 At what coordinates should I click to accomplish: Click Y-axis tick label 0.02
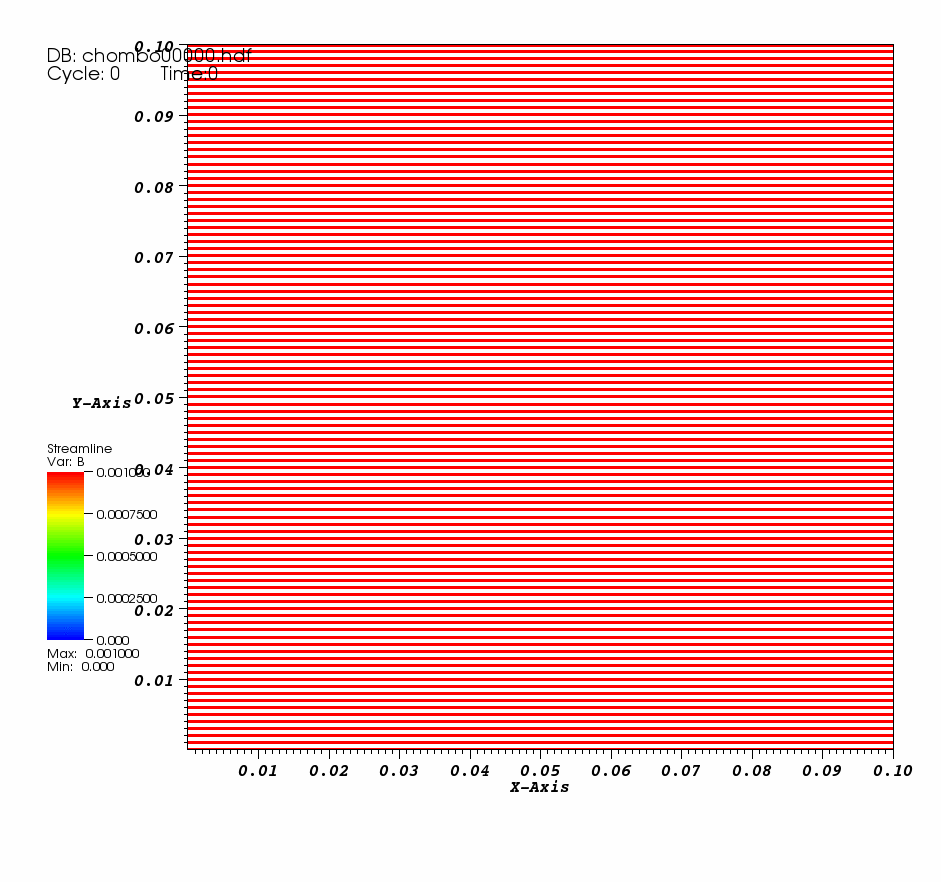tap(154, 611)
